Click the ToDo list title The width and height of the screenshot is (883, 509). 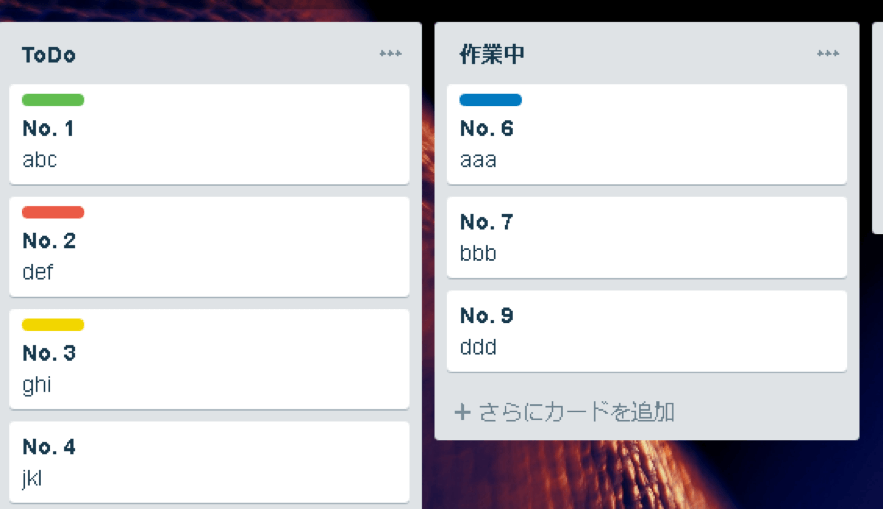coord(49,55)
